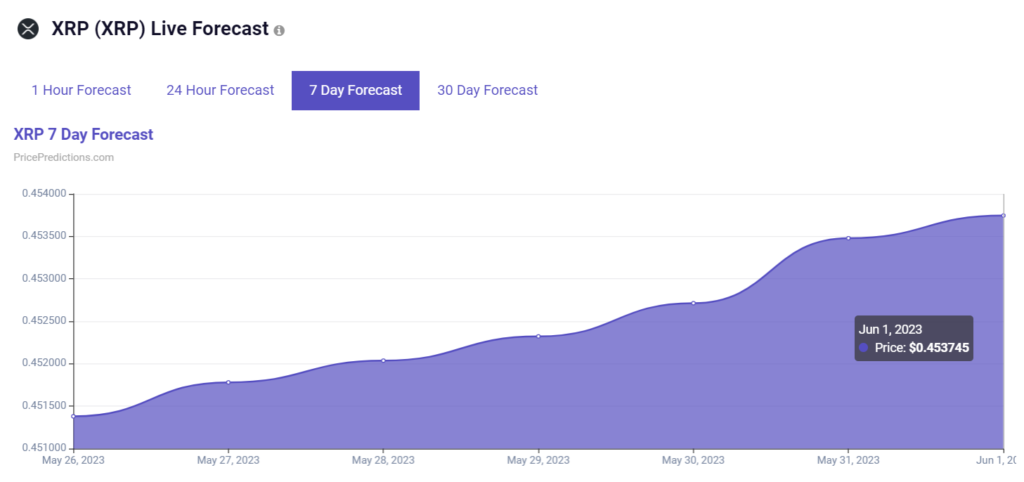
Task: Select the 7 Day Forecast tab
Action: point(355,90)
